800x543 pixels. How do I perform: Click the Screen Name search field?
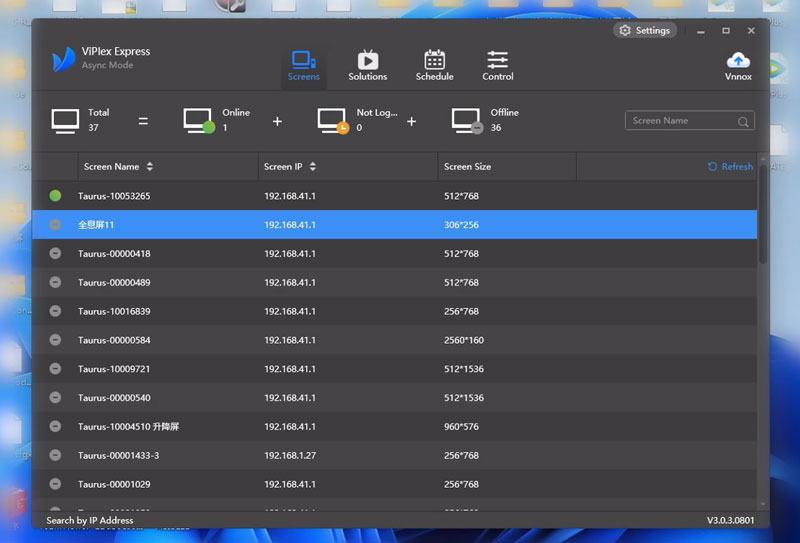click(x=689, y=121)
